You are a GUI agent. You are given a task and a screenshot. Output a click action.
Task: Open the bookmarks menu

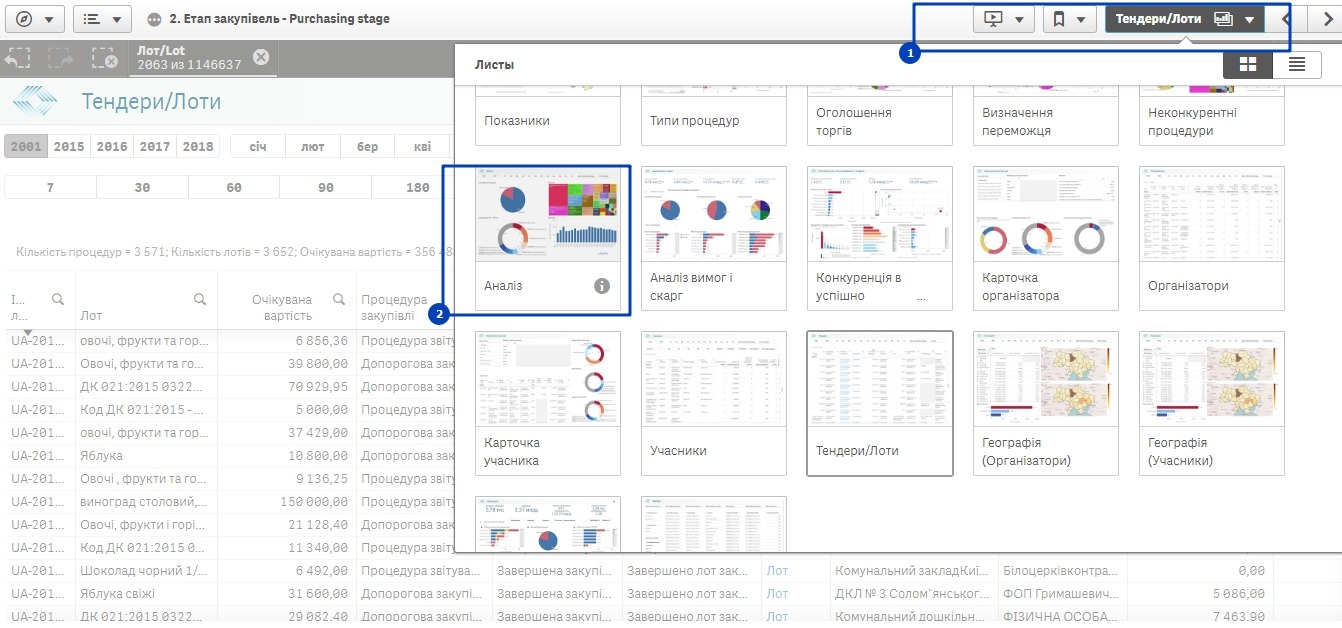[x=1069, y=19]
